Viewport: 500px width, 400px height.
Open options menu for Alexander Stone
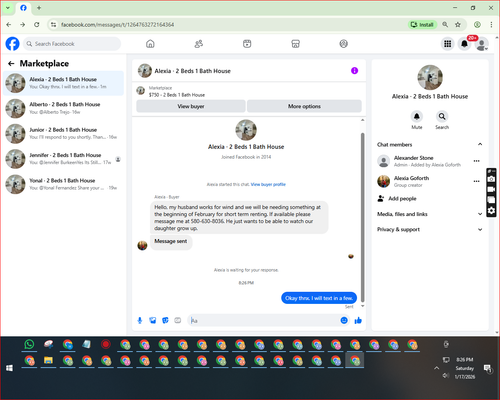point(477,161)
